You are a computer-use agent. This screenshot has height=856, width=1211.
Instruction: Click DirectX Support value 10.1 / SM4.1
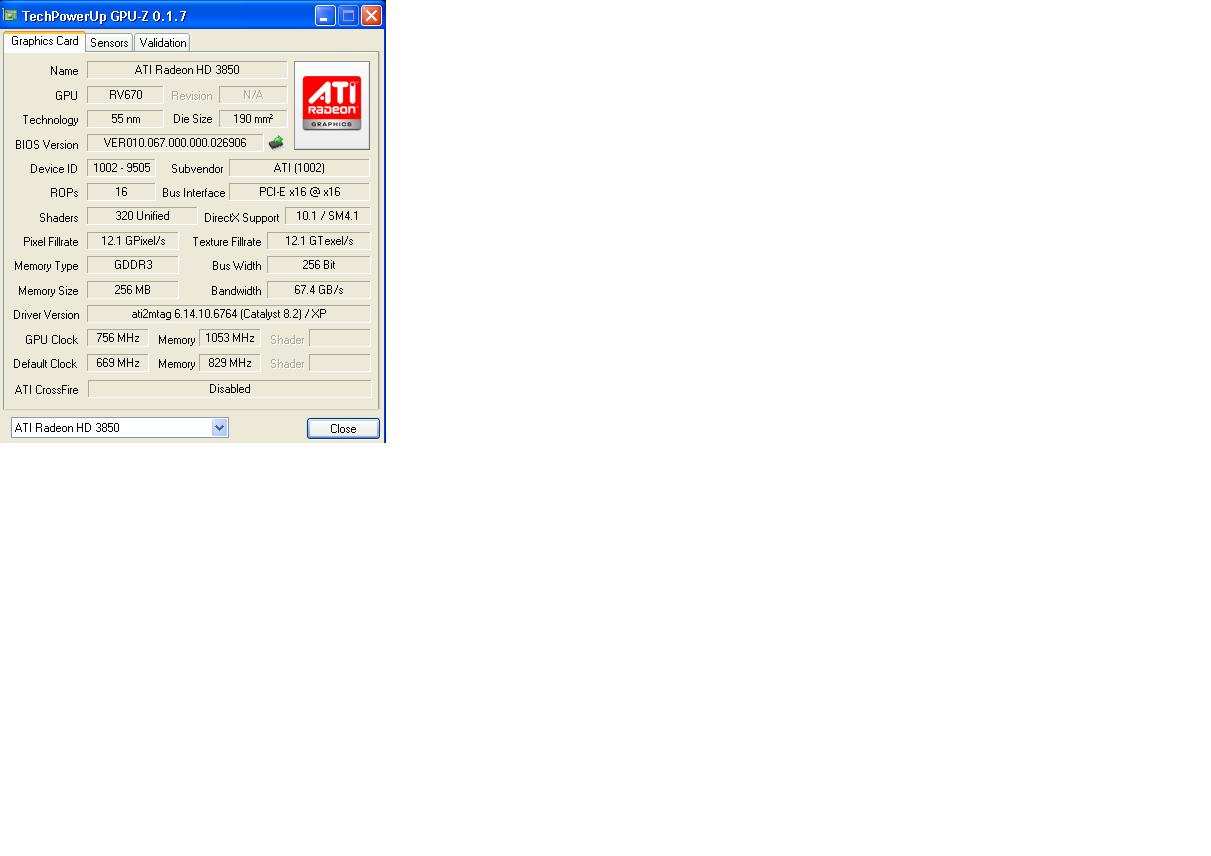tap(327, 216)
